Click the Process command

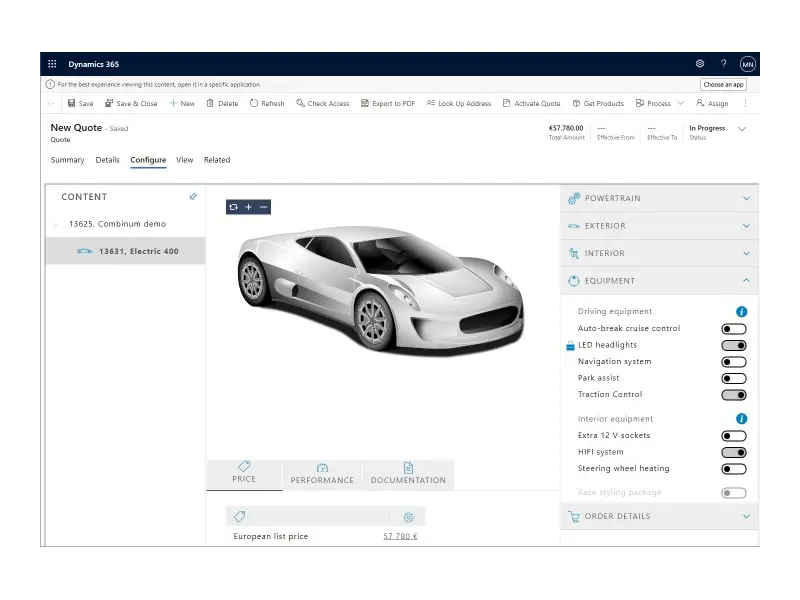653,103
